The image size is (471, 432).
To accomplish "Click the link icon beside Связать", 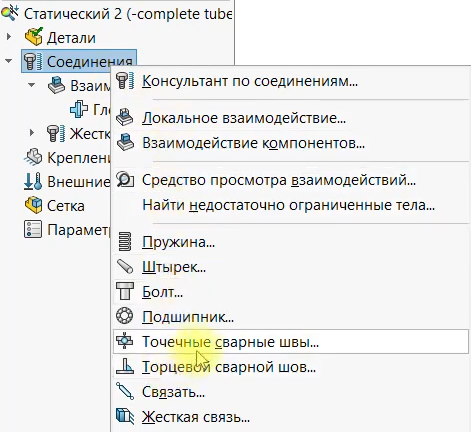I will click(x=125, y=391).
